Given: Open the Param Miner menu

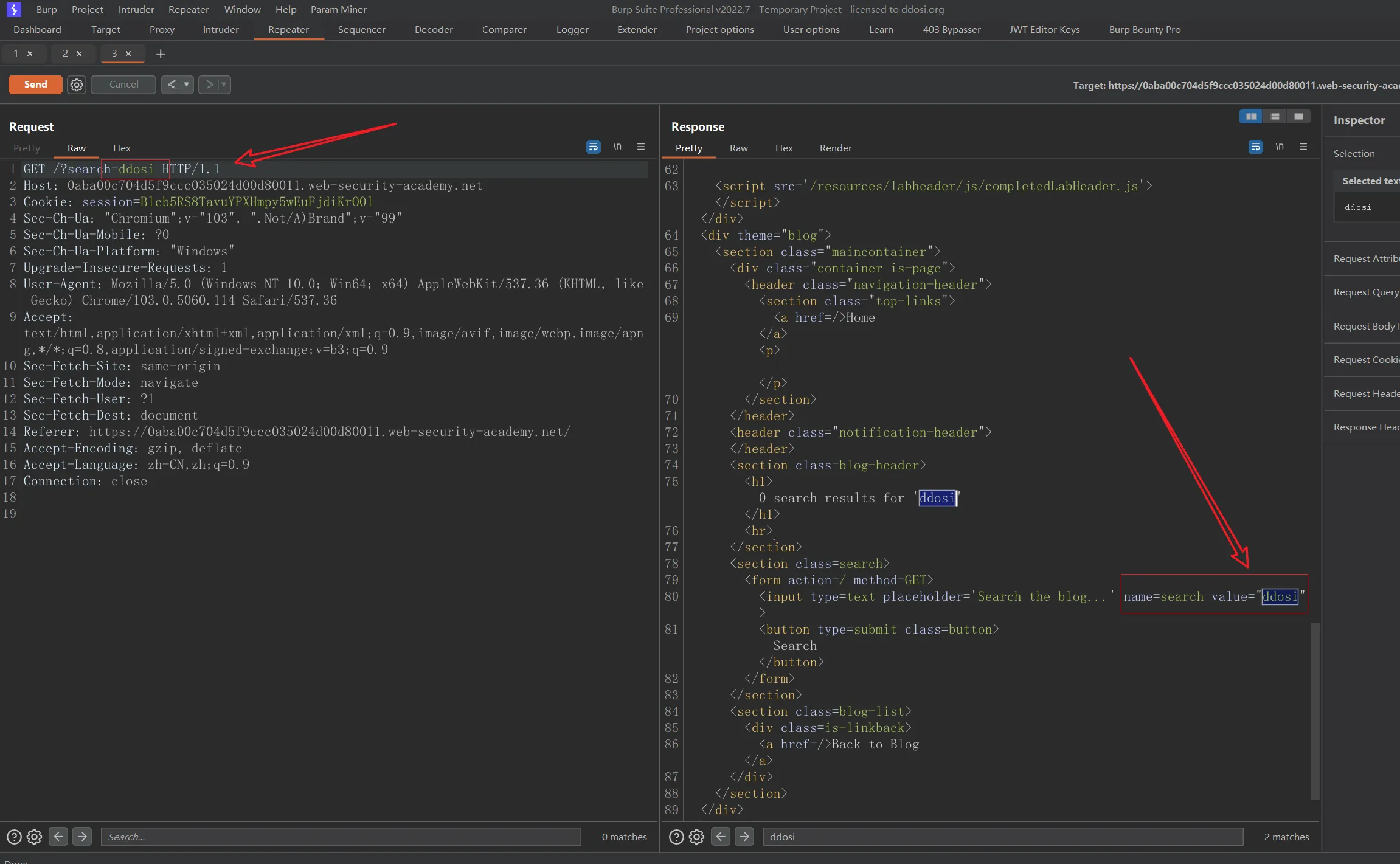Looking at the screenshot, I should point(338,9).
